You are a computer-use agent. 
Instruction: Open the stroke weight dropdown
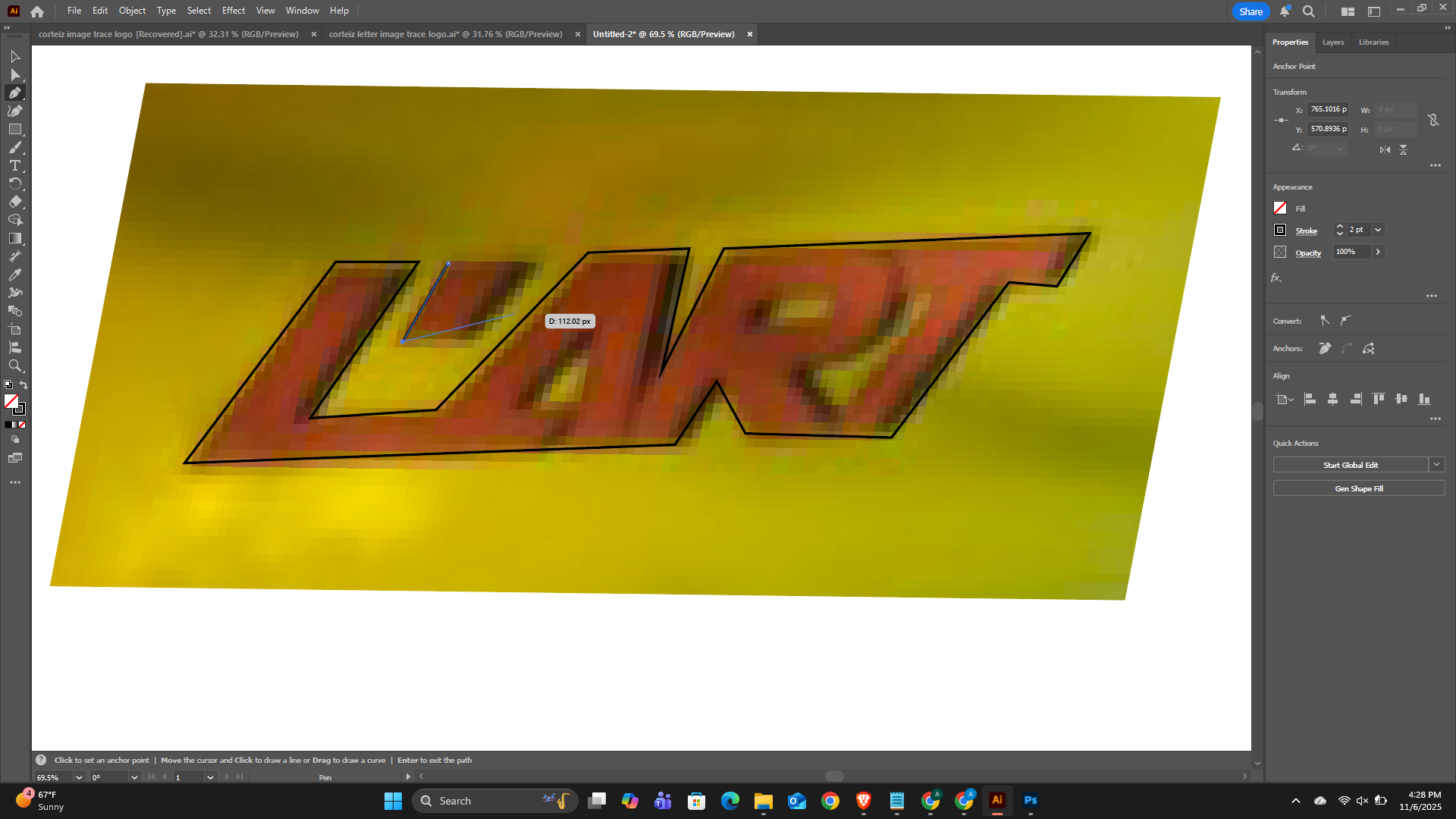1378,230
